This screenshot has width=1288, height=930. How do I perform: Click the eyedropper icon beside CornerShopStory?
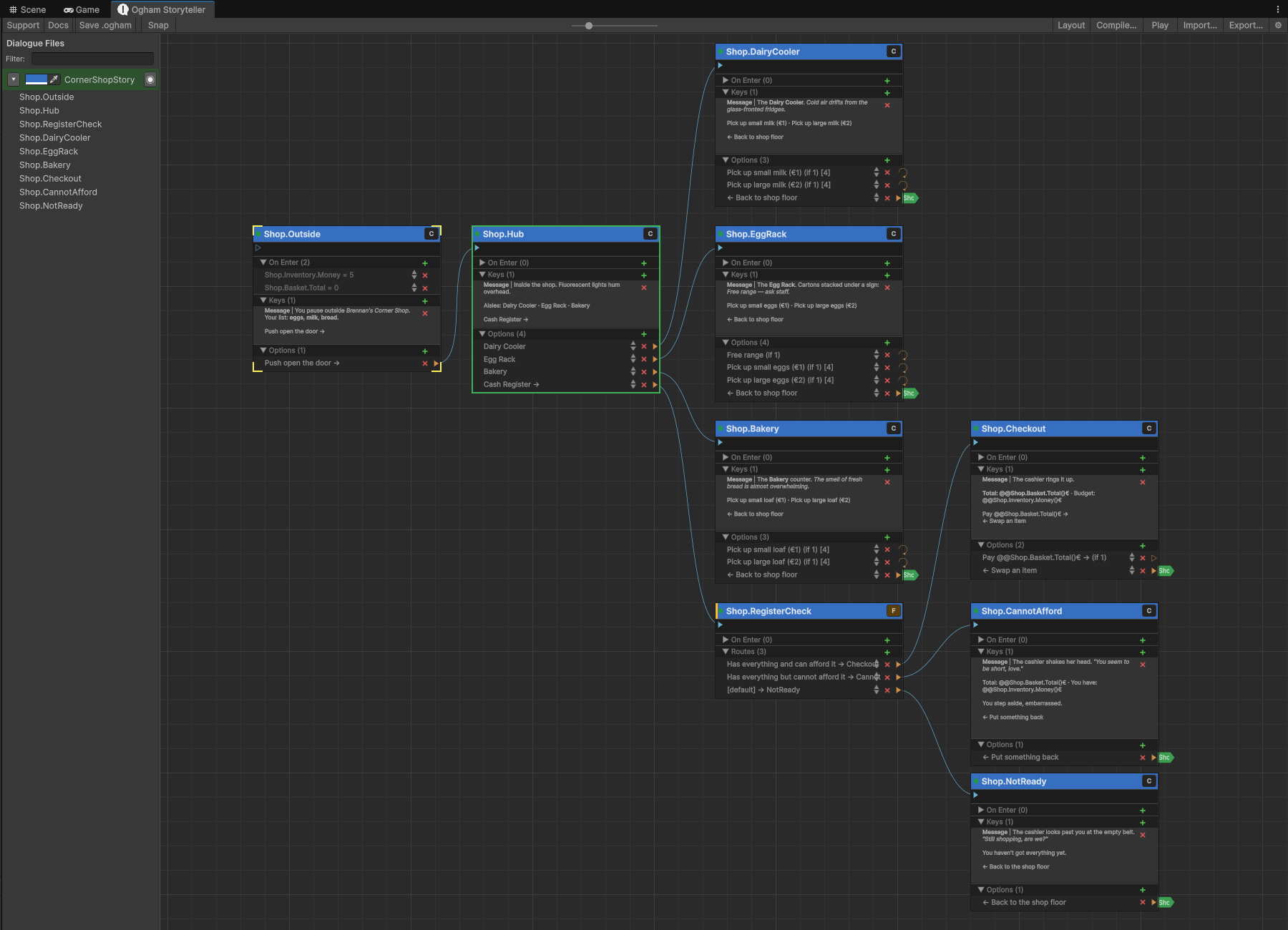(54, 79)
